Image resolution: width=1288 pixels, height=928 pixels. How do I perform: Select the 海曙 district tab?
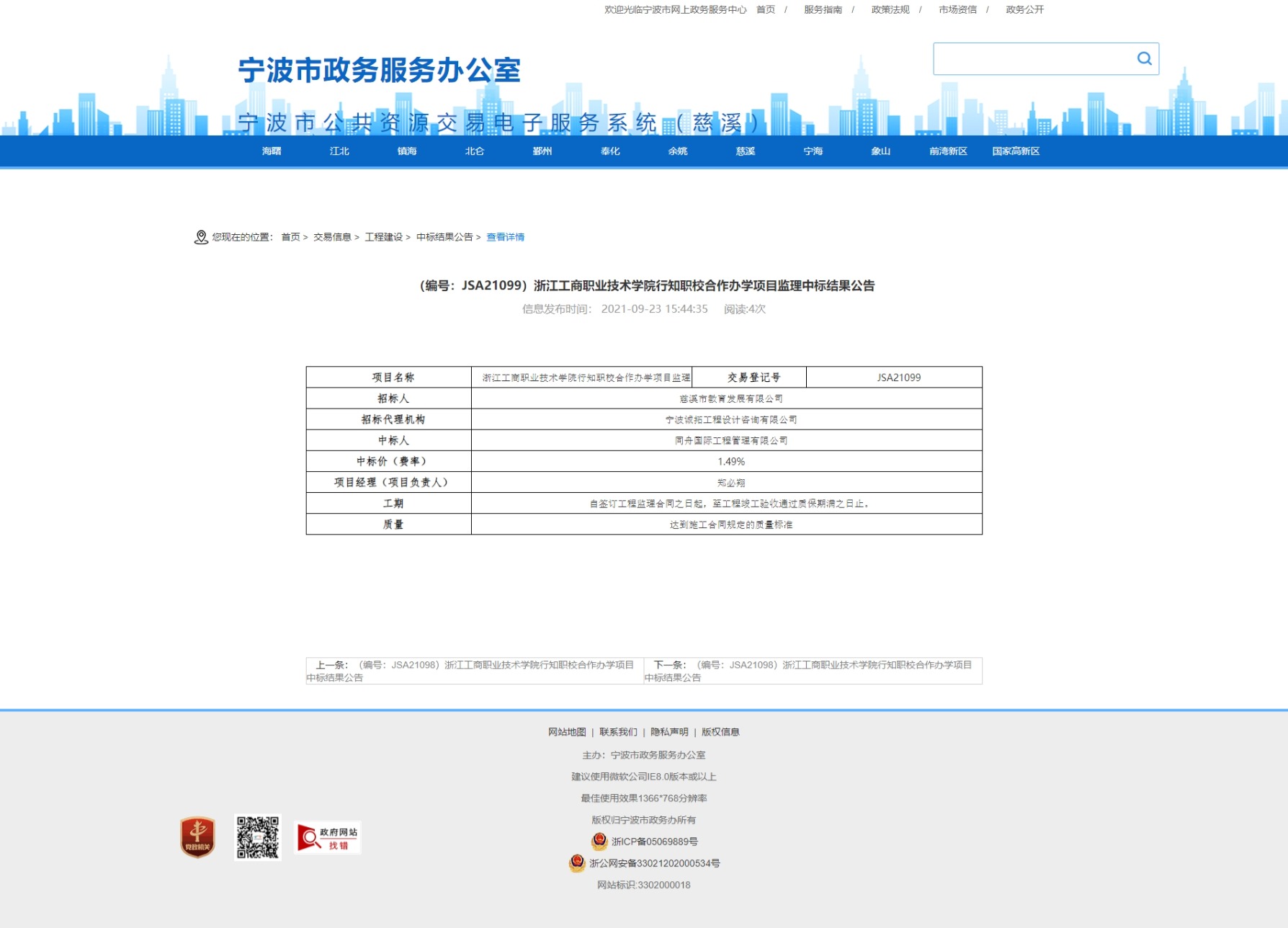click(x=272, y=151)
